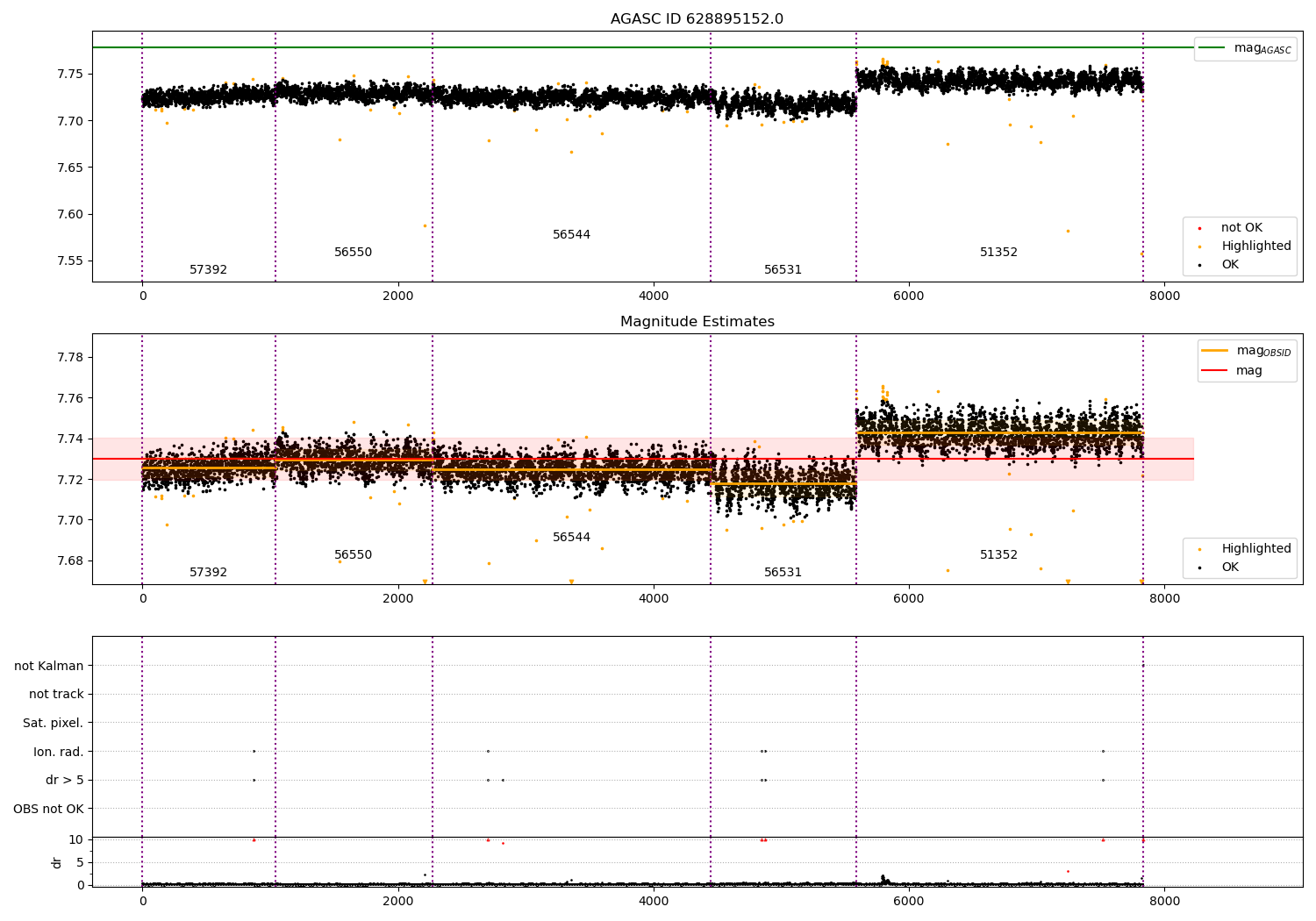Image resolution: width=1316 pixels, height=921 pixels.
Task: Click the 'Ion. rad.' row label
Action: pyautogui.click(x=59, y=753)
